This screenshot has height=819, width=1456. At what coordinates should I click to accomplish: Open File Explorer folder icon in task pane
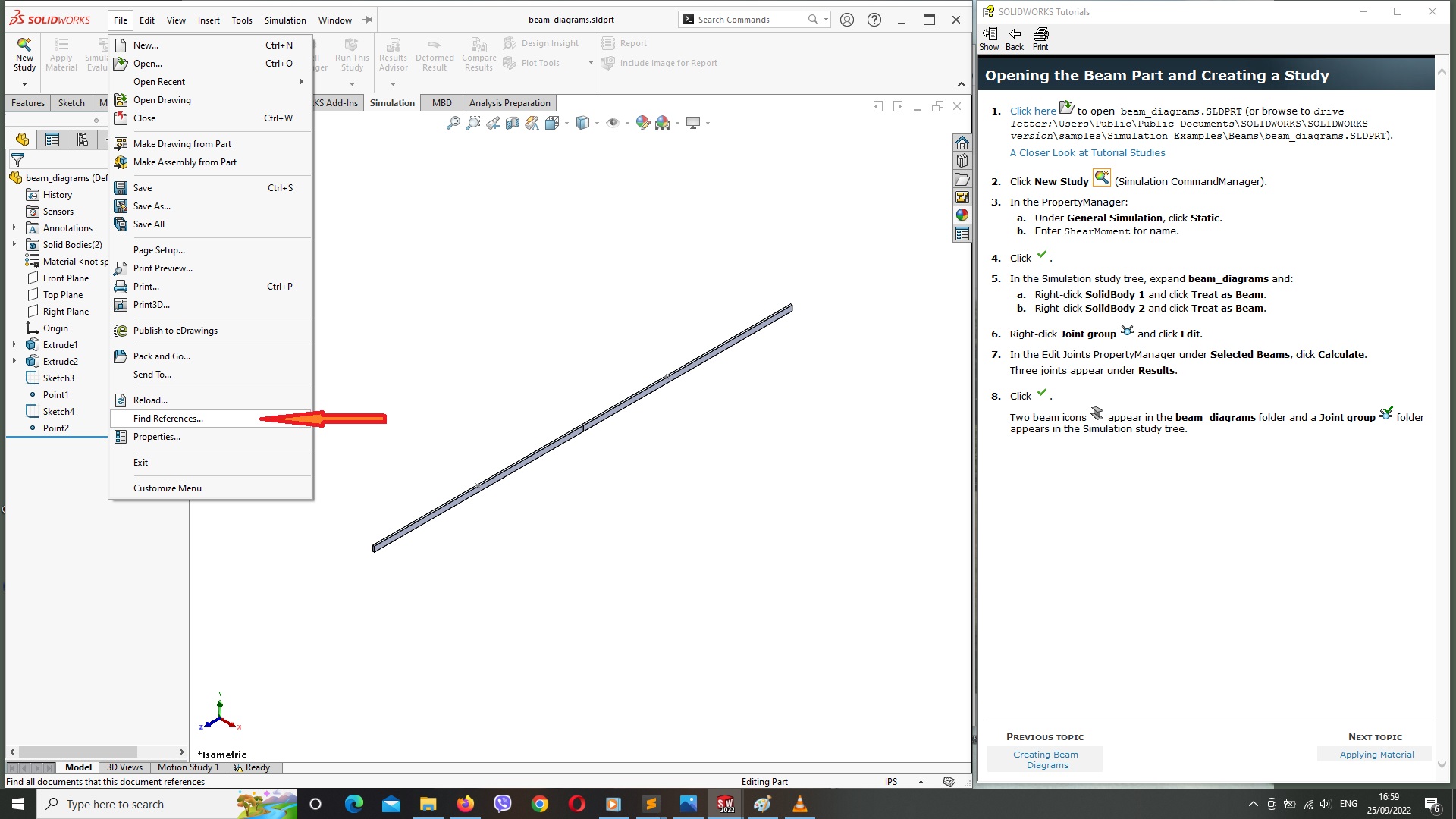[x=962, y=180]
